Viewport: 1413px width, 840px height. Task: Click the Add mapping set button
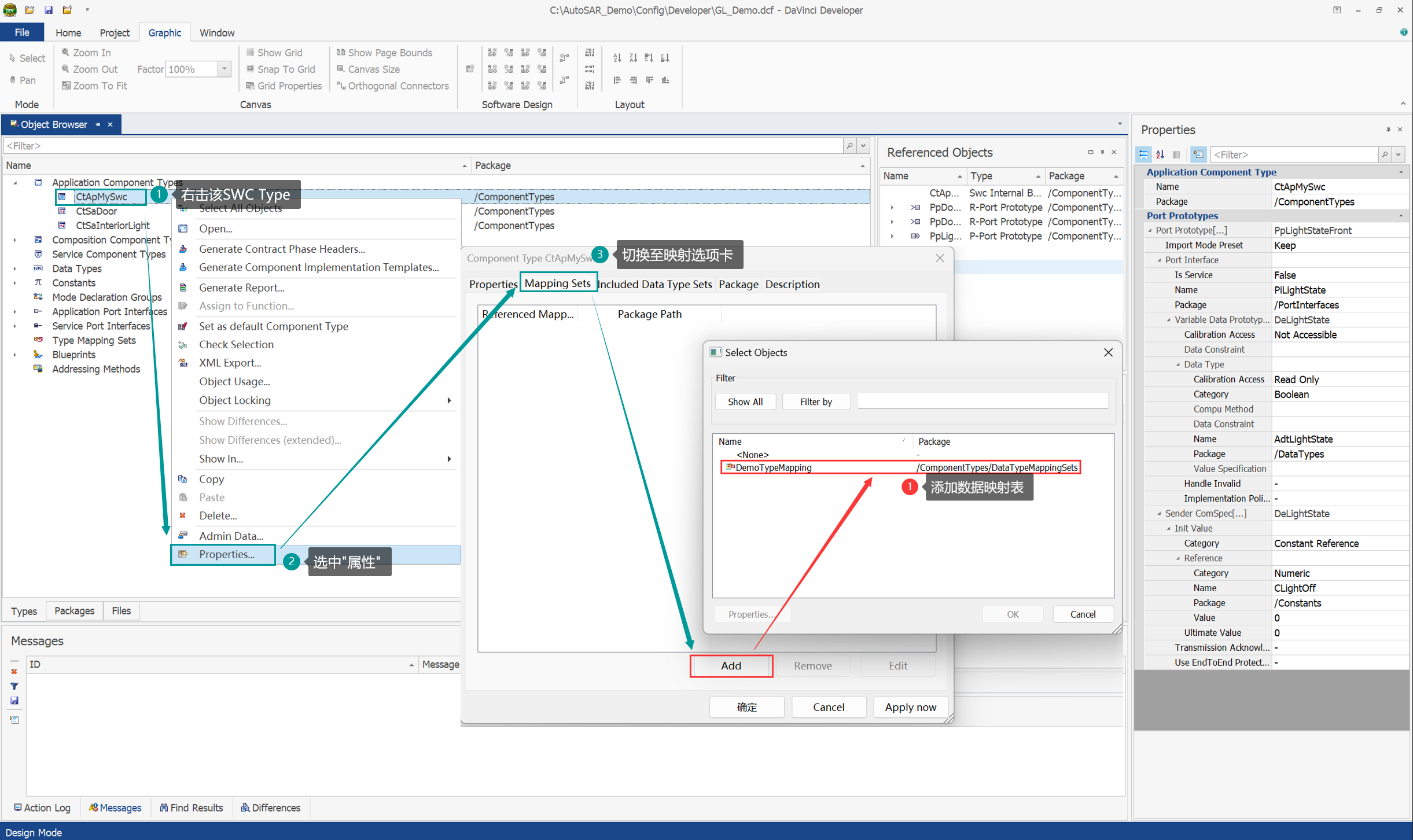[x=731, y=665]
